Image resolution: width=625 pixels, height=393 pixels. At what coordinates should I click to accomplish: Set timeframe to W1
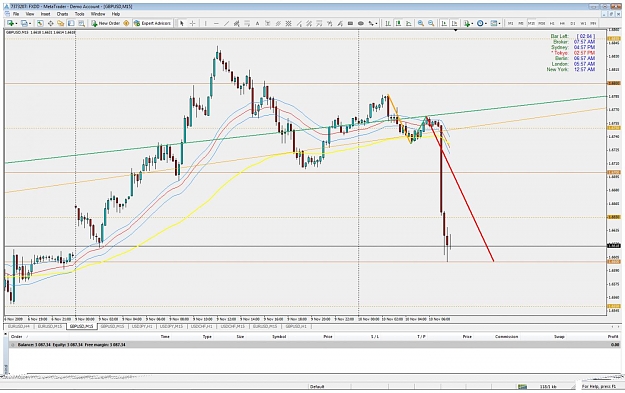[x=583, y=24]
